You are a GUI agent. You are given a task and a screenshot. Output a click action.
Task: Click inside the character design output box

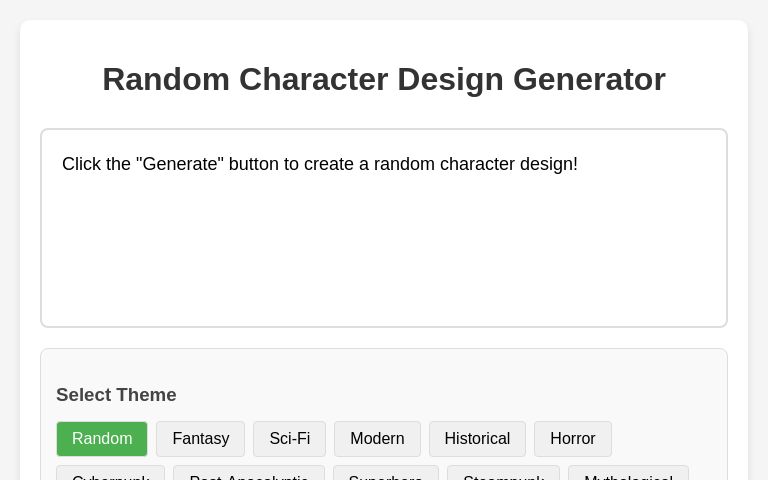click(384, 250)
